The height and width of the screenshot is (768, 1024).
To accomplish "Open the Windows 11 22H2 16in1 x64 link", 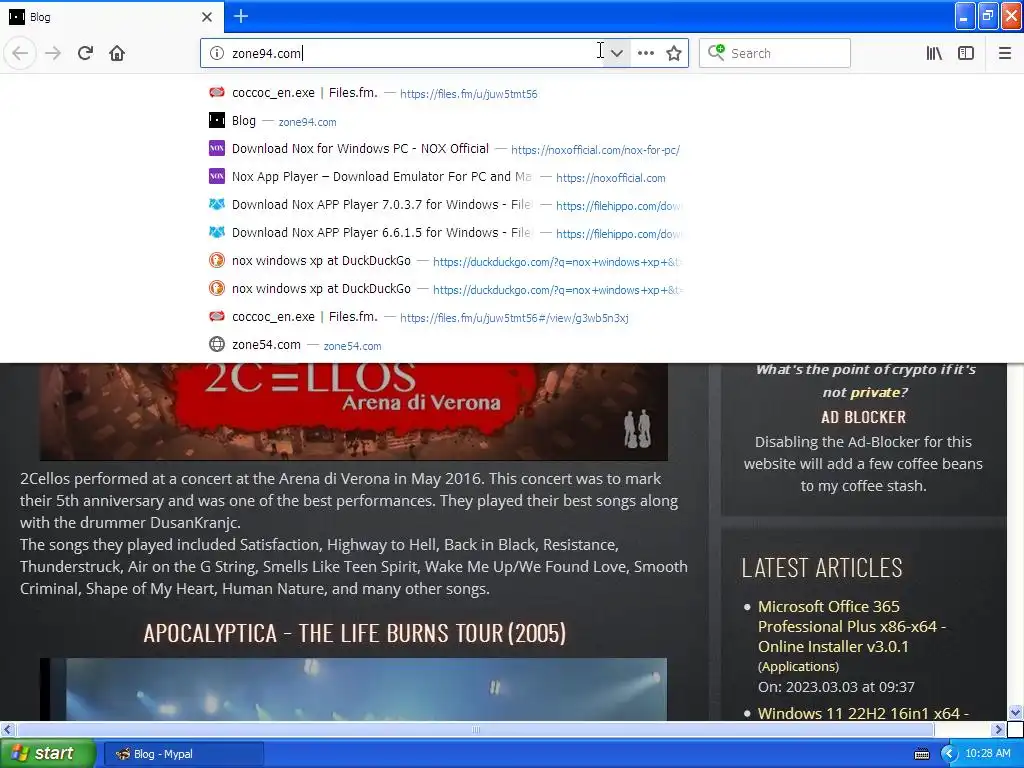I will tap(863, 713).
